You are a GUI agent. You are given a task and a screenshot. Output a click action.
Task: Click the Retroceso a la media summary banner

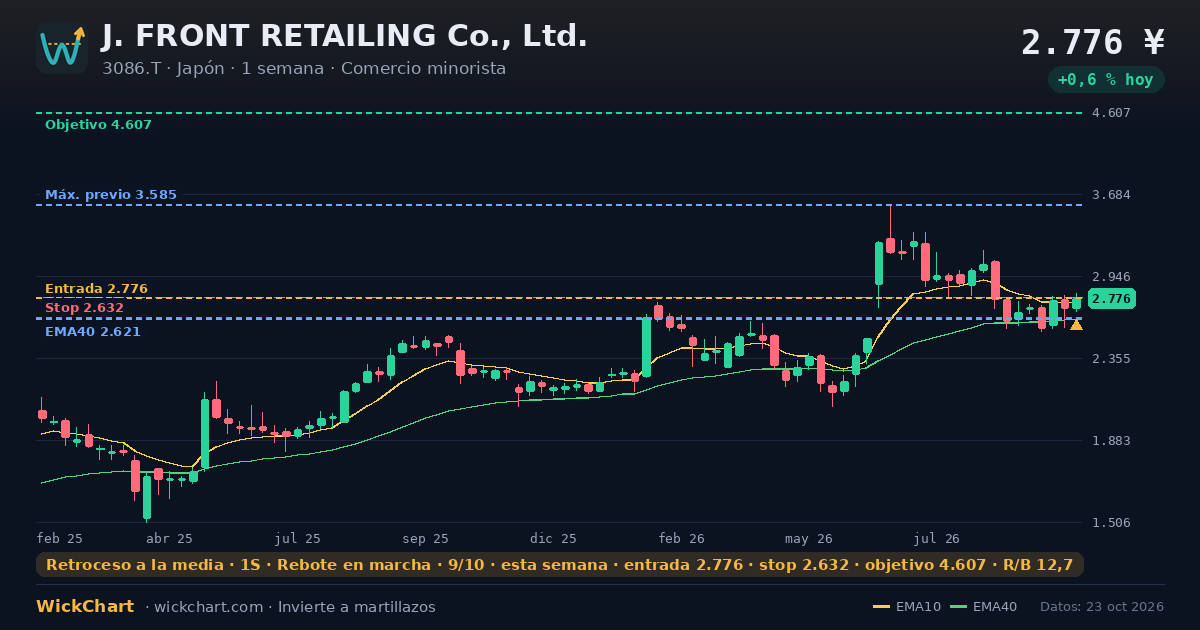click(x=560, y=565)
